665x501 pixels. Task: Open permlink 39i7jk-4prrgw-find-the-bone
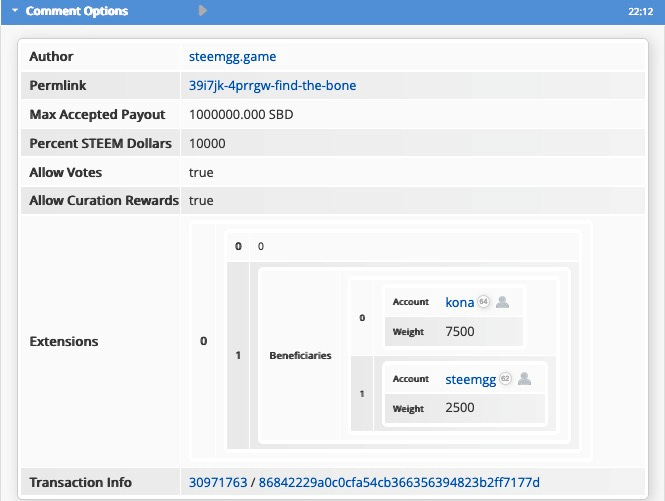click(272, 85)
